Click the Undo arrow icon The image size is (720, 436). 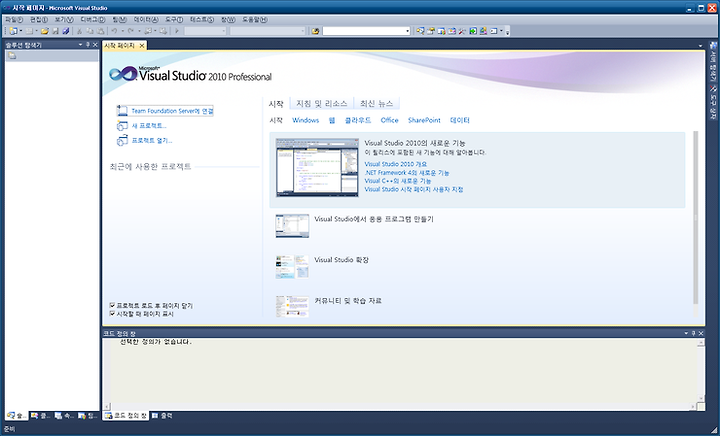point(114,31)
